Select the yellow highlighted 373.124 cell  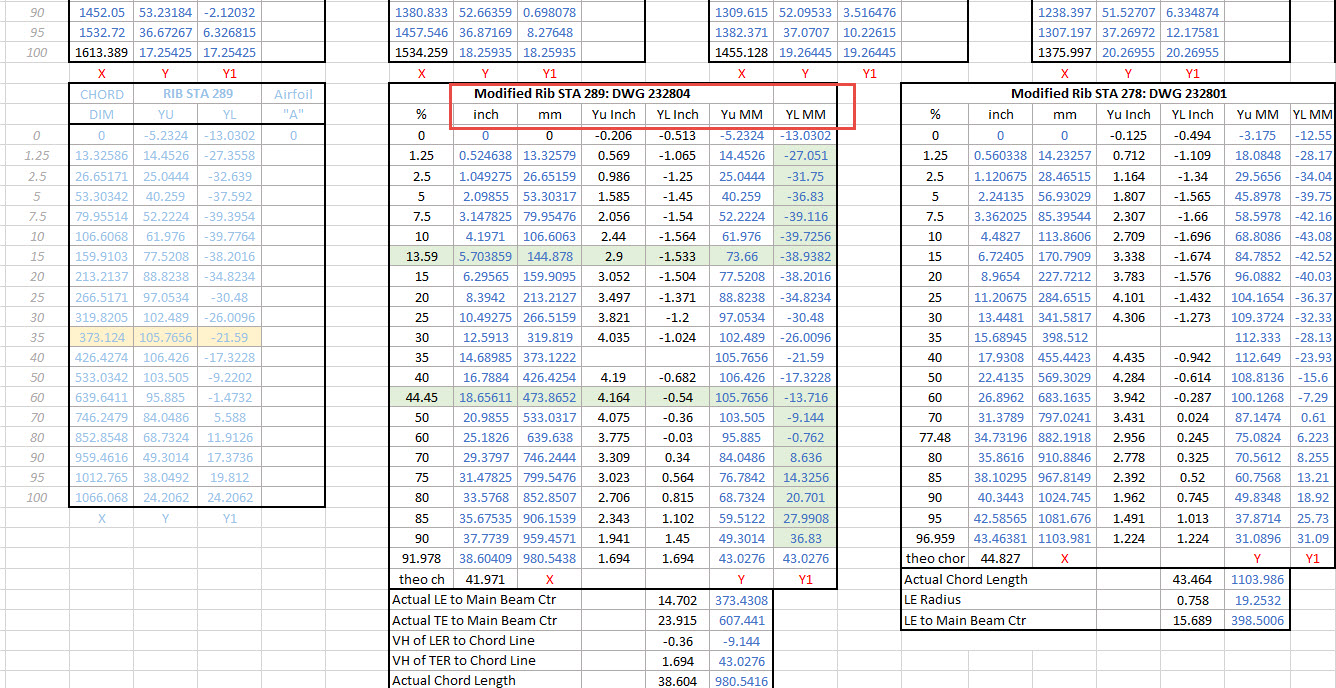(102, 337)
